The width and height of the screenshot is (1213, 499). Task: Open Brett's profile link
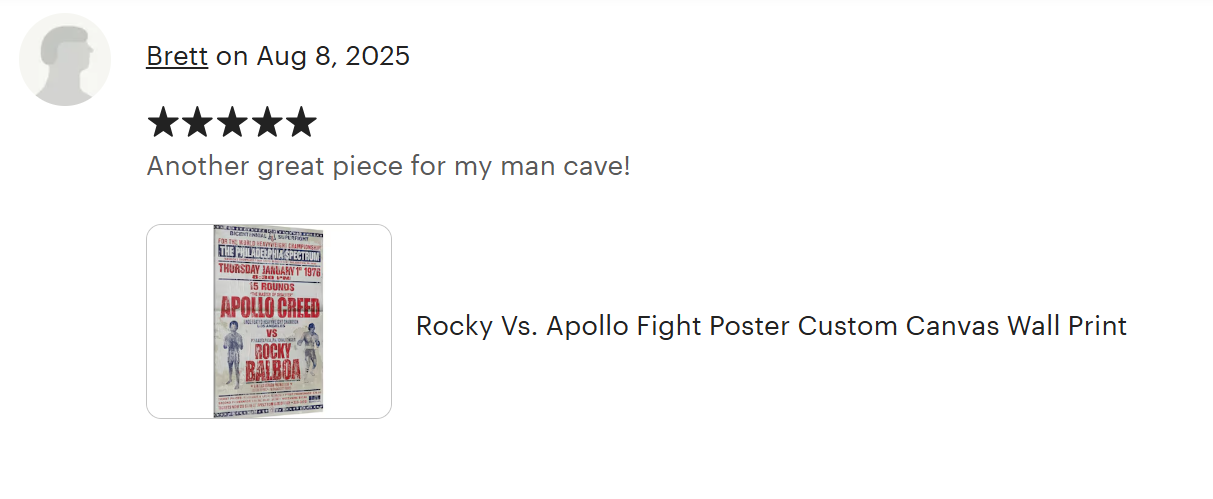[177, 56]
